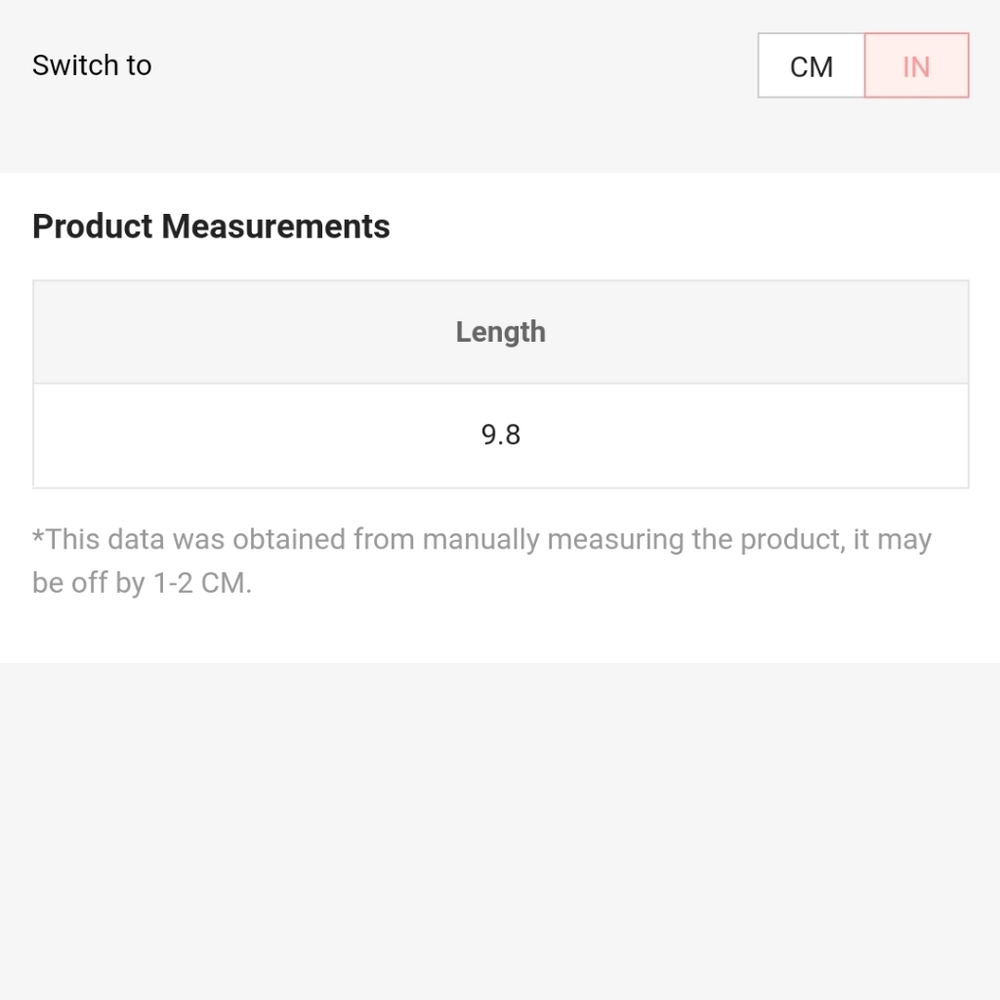The width and height of the screenshot is (1000, 1000).
Task: Click the gray band under Switch to
Action: point(500,137)
